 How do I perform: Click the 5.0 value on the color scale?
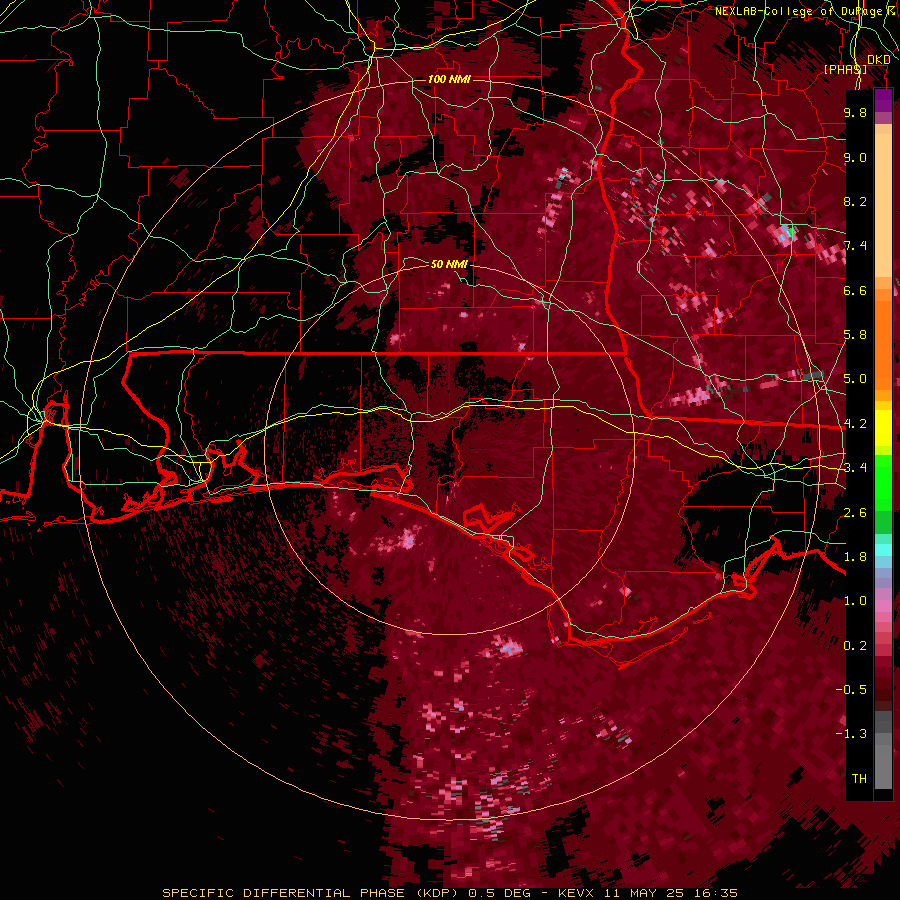[855, 379]
